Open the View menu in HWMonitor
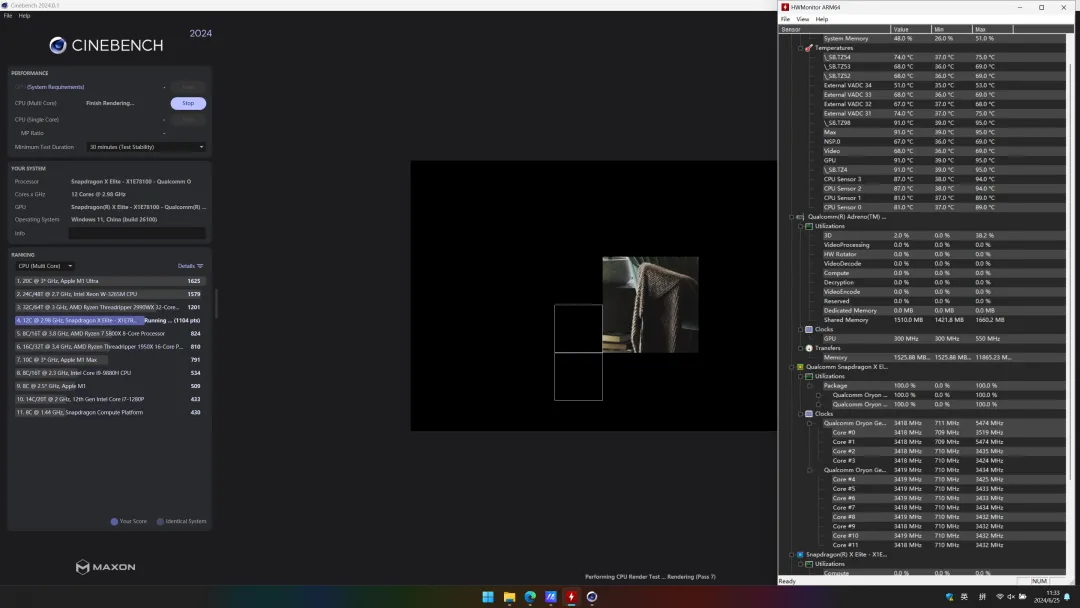This screenshot has width=1080, height=608. (x=803, y=19)
